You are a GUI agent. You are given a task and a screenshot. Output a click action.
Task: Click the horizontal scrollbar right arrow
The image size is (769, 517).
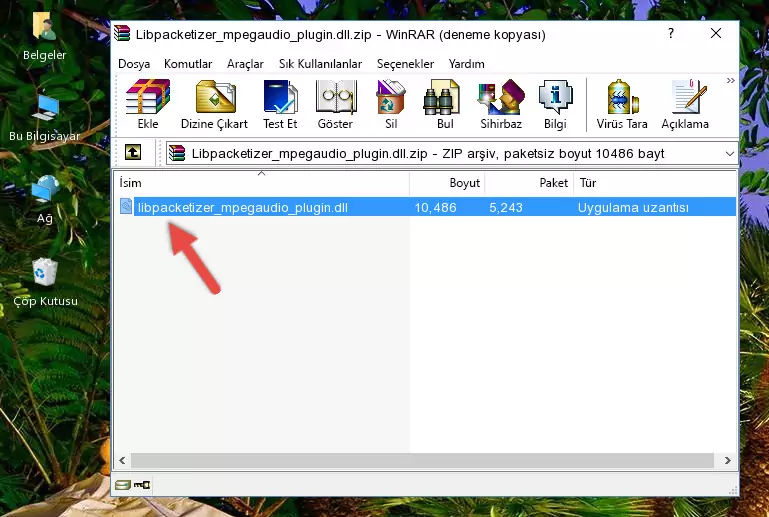[x=727, y=460]
